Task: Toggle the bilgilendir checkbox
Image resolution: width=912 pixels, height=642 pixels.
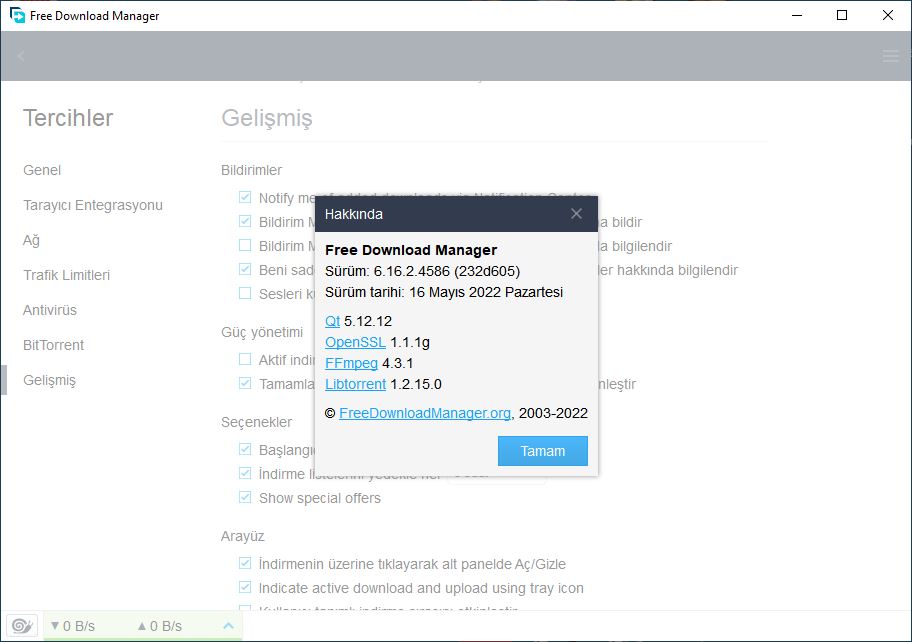Action: click(x=245, y=245)
